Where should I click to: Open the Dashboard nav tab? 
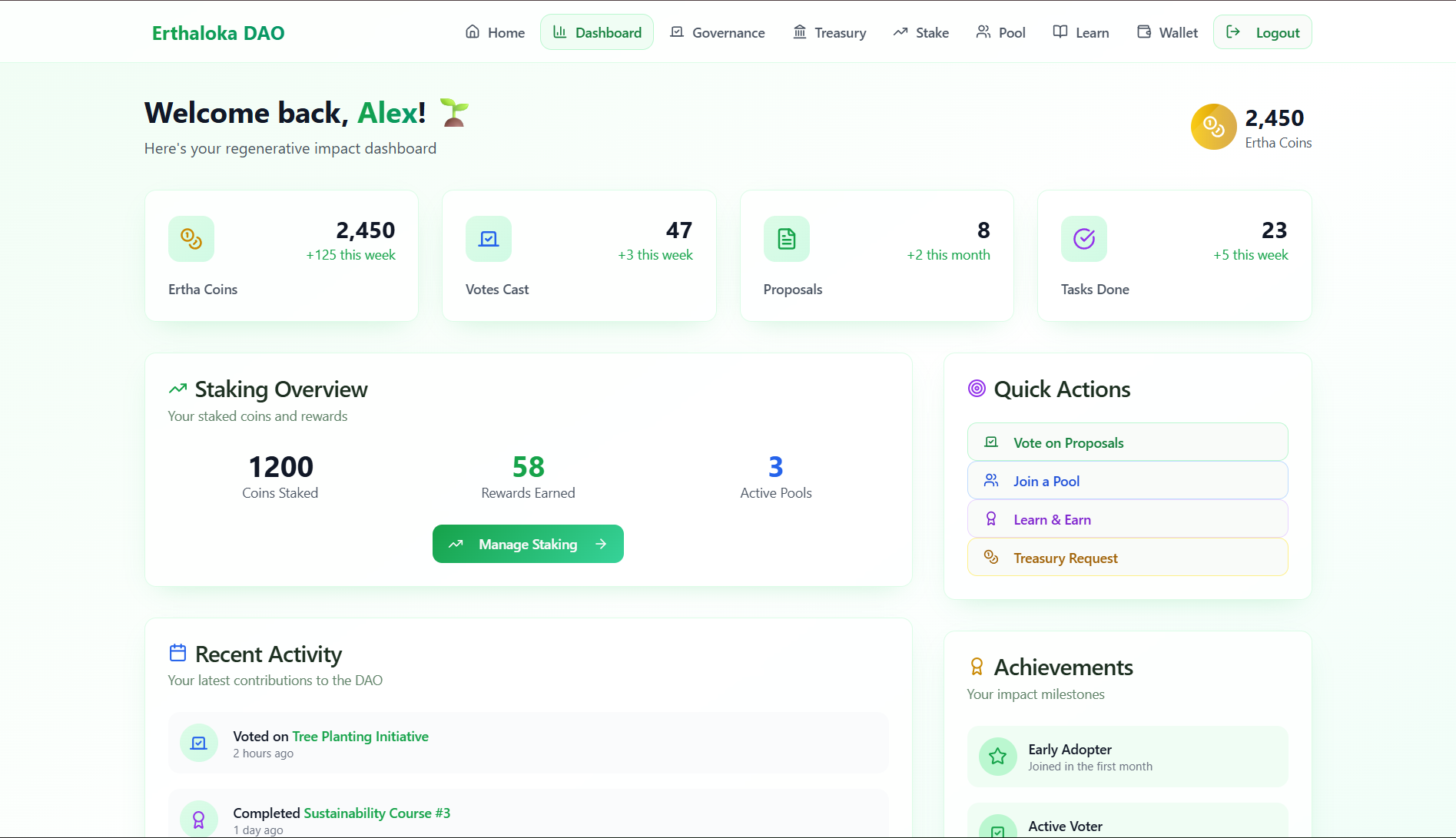597,32
